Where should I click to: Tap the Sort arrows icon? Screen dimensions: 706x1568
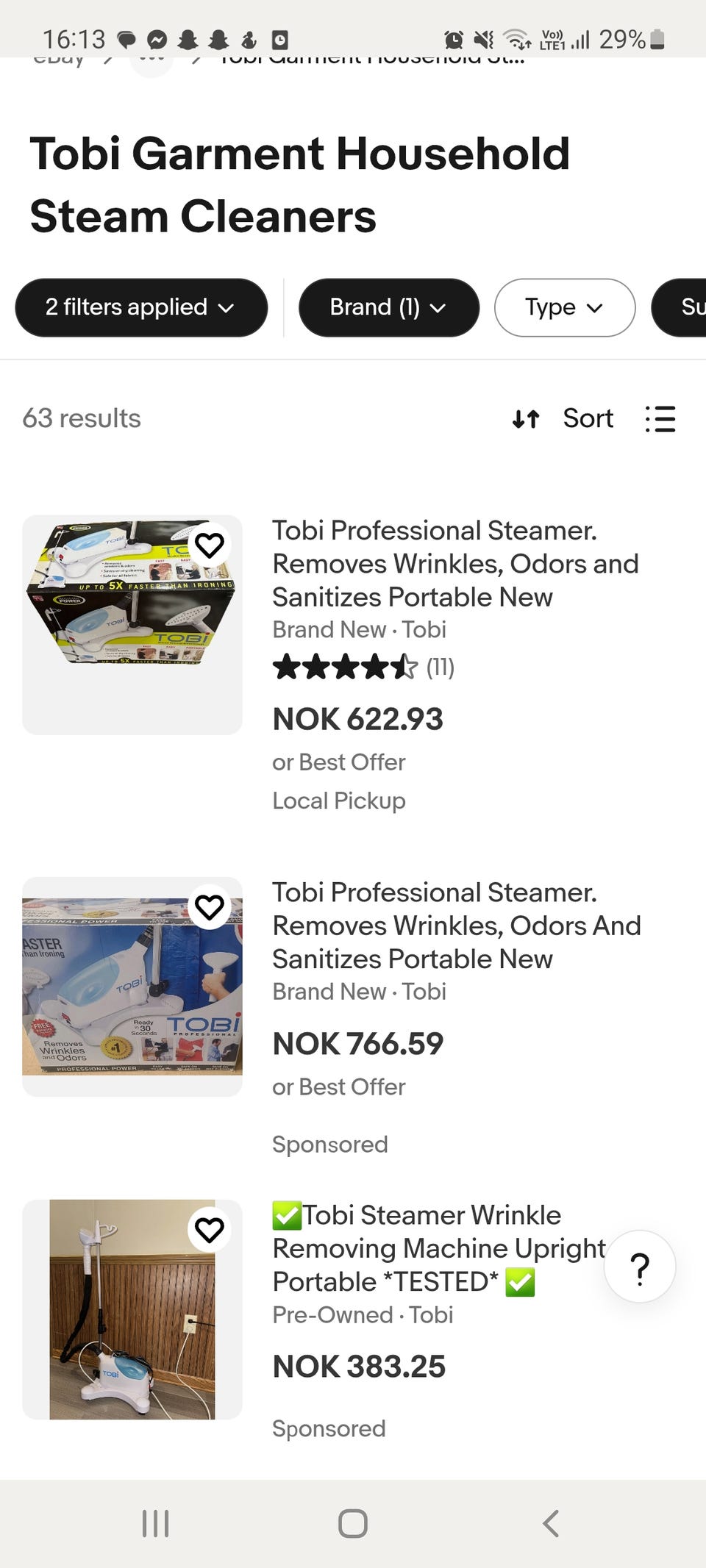[x=526, y=419]
